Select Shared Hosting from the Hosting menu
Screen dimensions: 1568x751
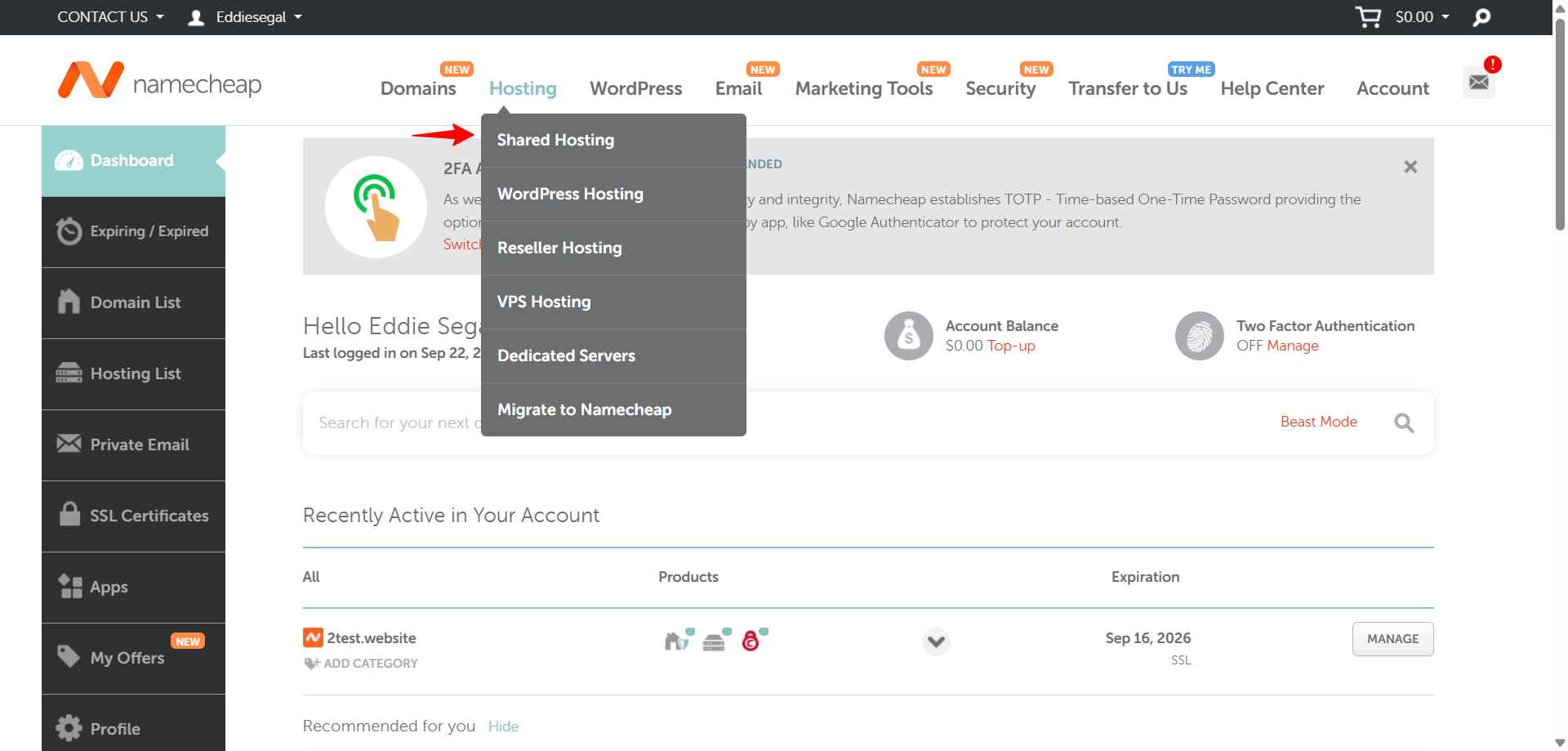[555, 140]
